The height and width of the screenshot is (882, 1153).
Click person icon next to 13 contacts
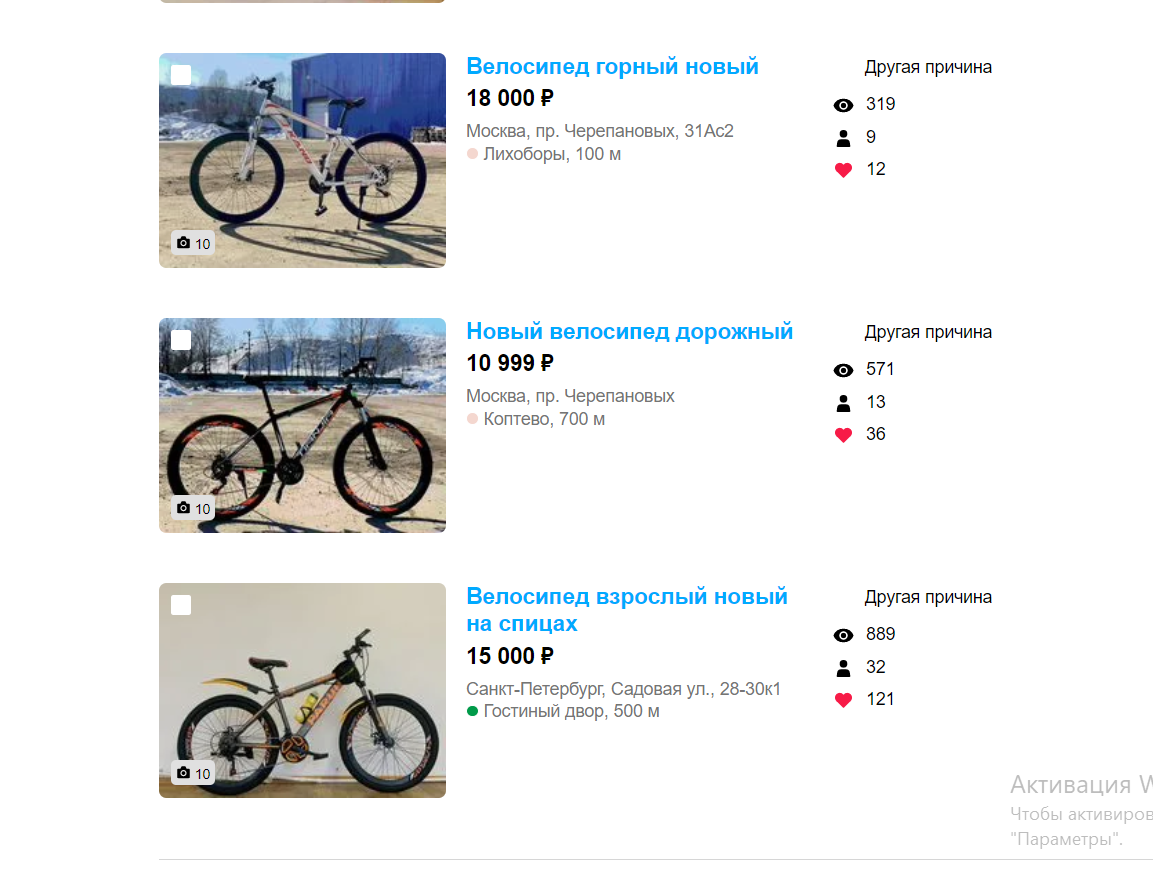[843, 402]
